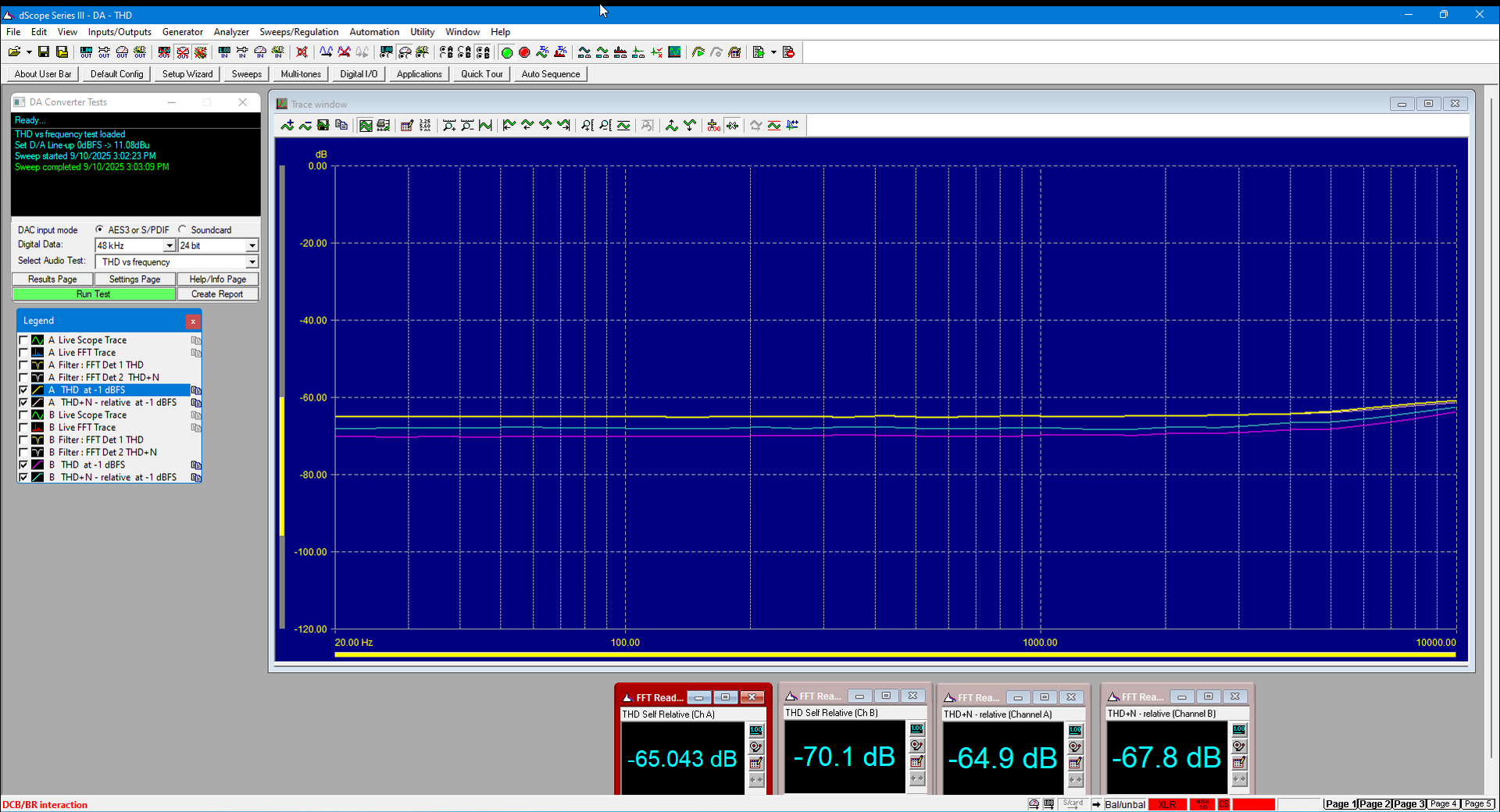Uncheck B THD at -1 dBFS trace
The image size is (1500, 812).
[23, 465]
